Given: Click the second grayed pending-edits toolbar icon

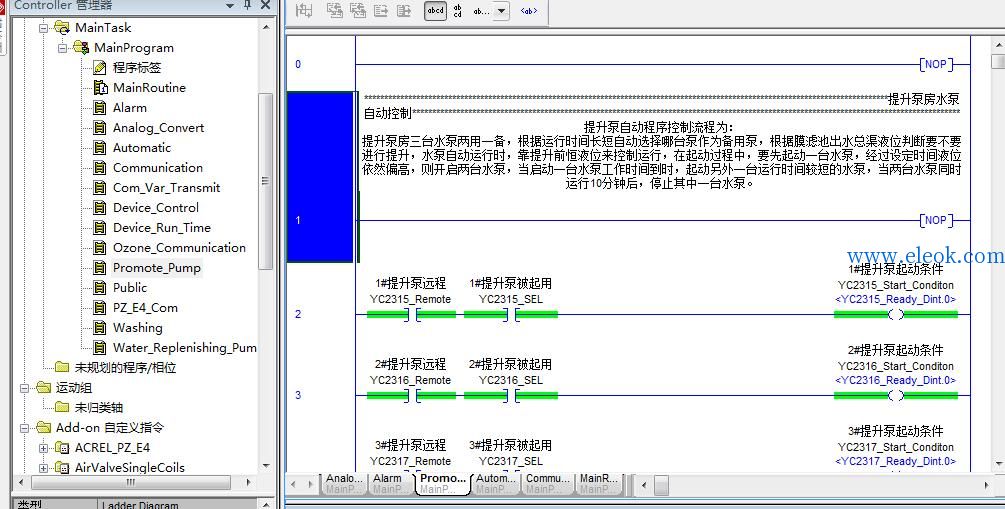Looking at the screenshot, I should tap(334, 10).
